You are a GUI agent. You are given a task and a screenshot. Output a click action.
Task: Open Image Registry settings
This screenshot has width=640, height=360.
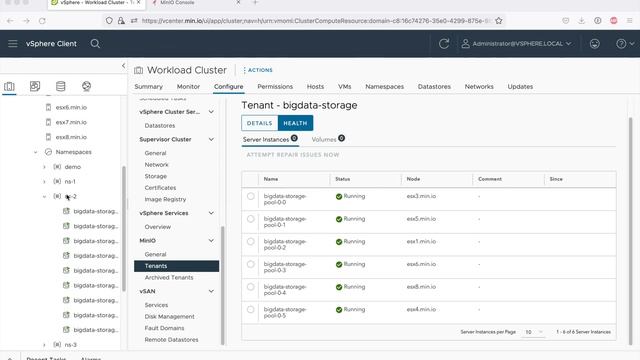click(x=165, y=199)
